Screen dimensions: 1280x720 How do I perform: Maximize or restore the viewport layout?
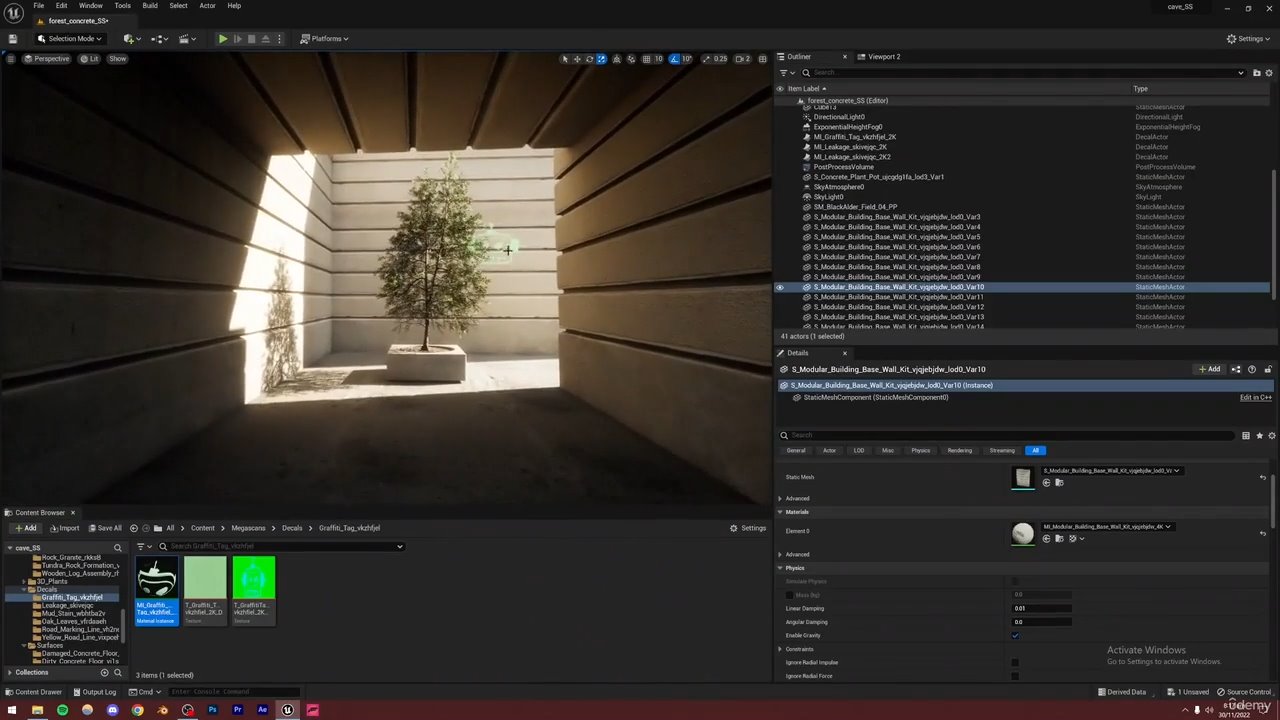tap(763, 59)
